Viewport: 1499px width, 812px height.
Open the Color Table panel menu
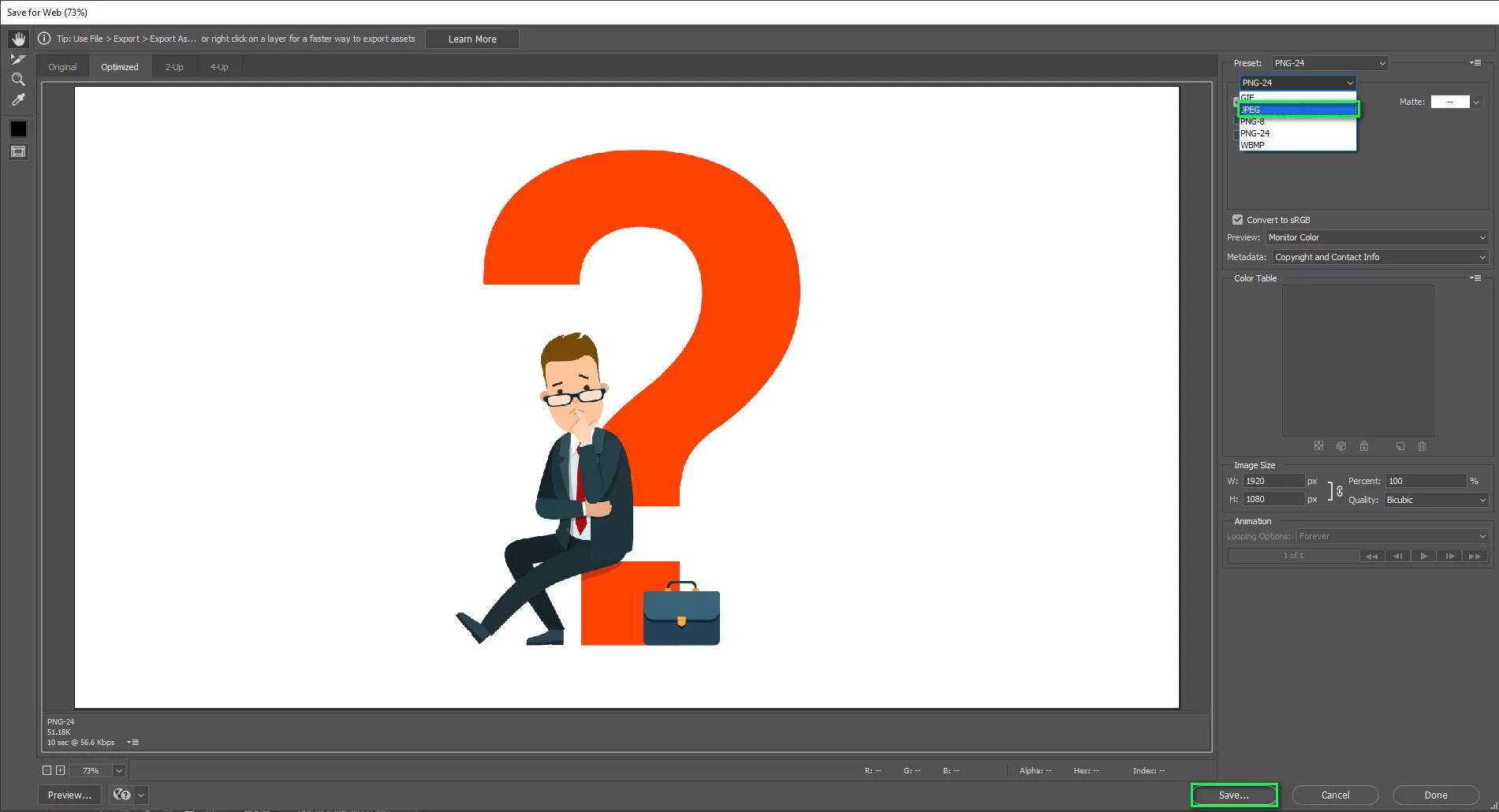(x=1475, y=278)
